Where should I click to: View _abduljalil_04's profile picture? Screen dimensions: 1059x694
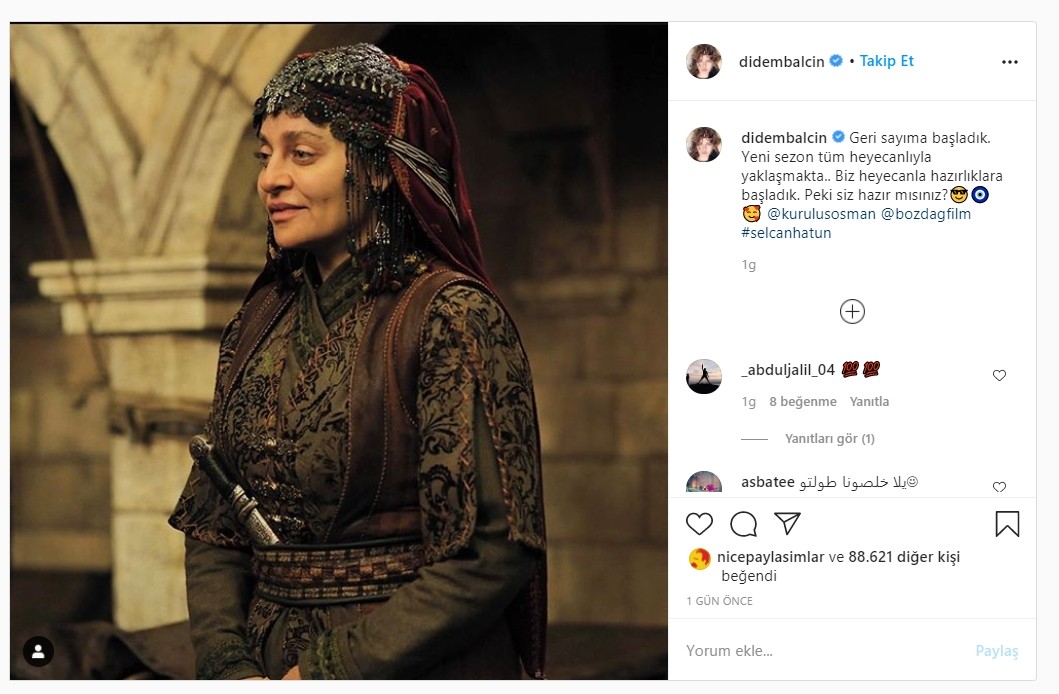[704, 376]
